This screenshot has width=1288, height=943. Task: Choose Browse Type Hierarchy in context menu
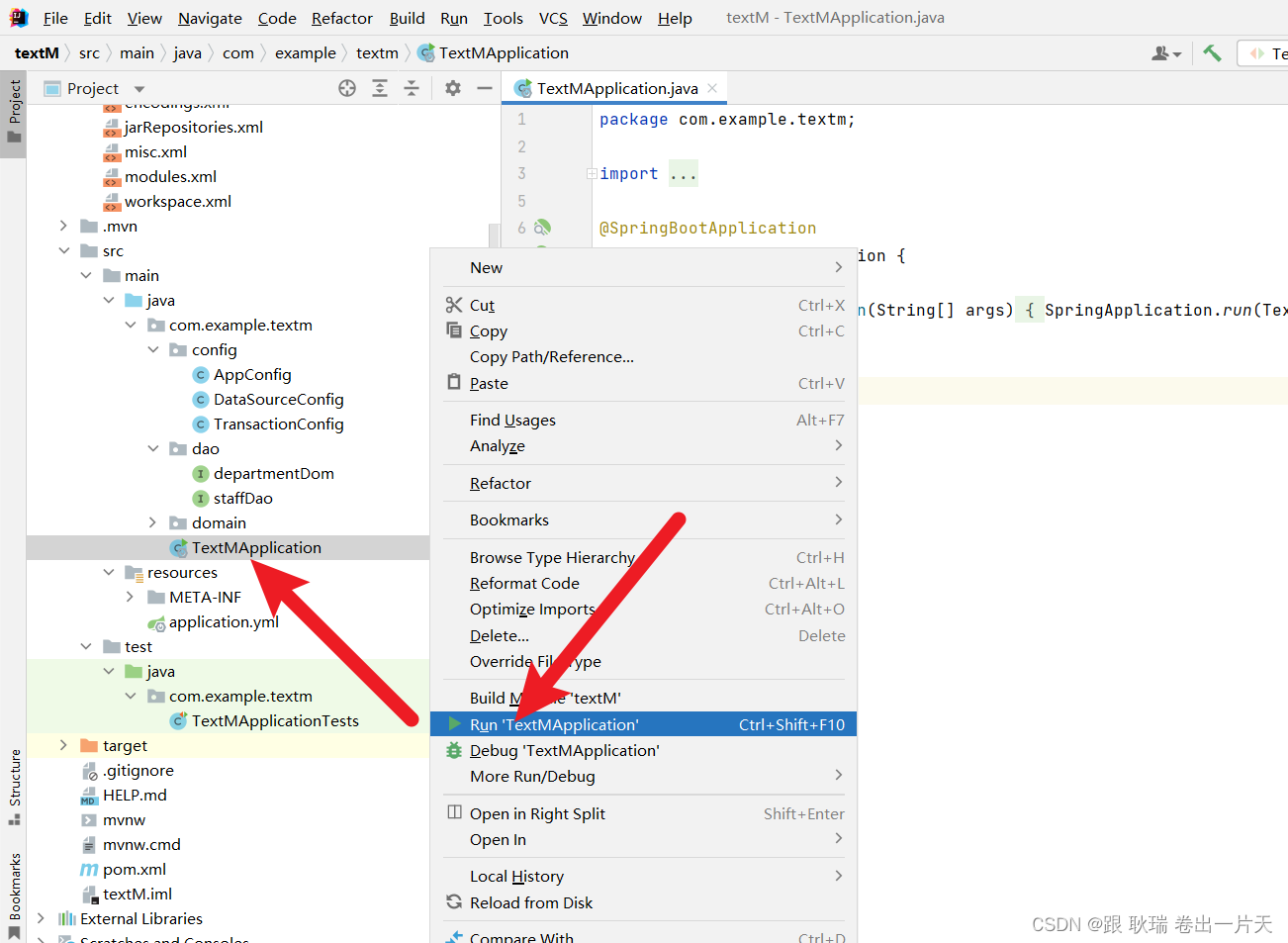point(643,557)
